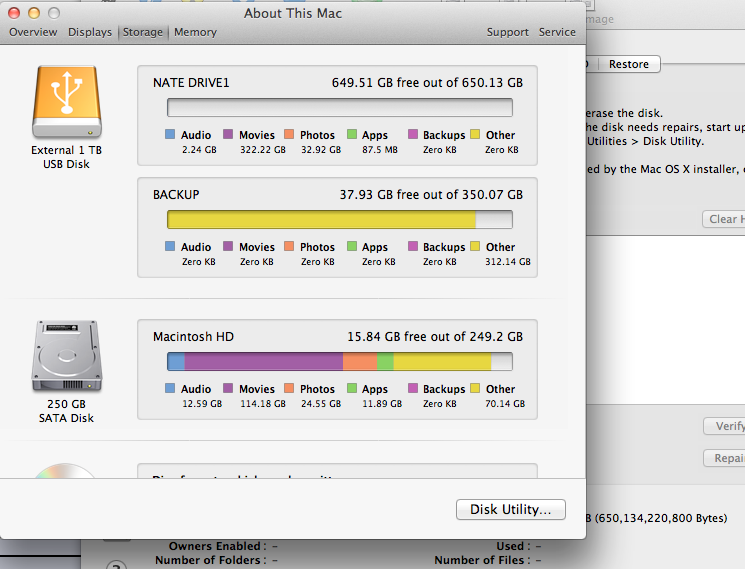Click the Photos orange swatch under Macintosh HD

click(289, 388)
